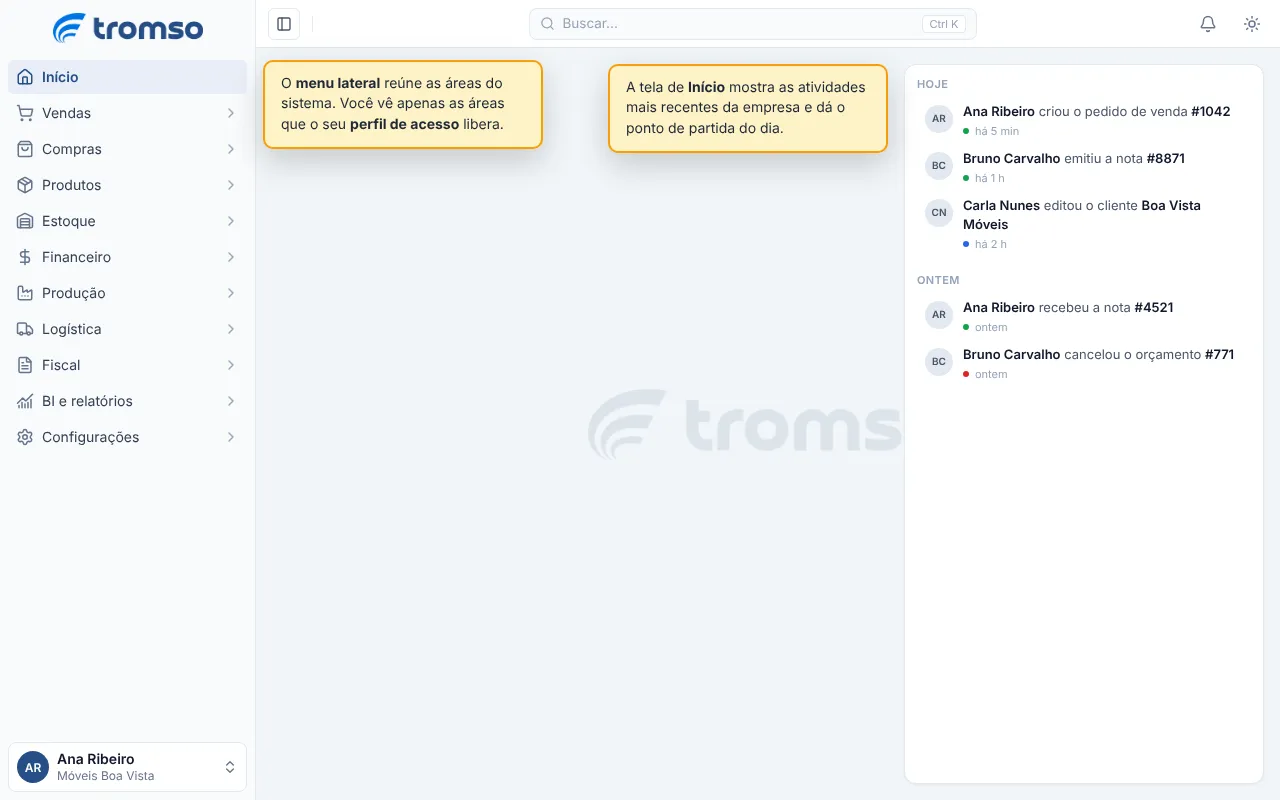Switch theme with the sun icon
This screenshot has height=800, width=1280.
point(1252,24)
